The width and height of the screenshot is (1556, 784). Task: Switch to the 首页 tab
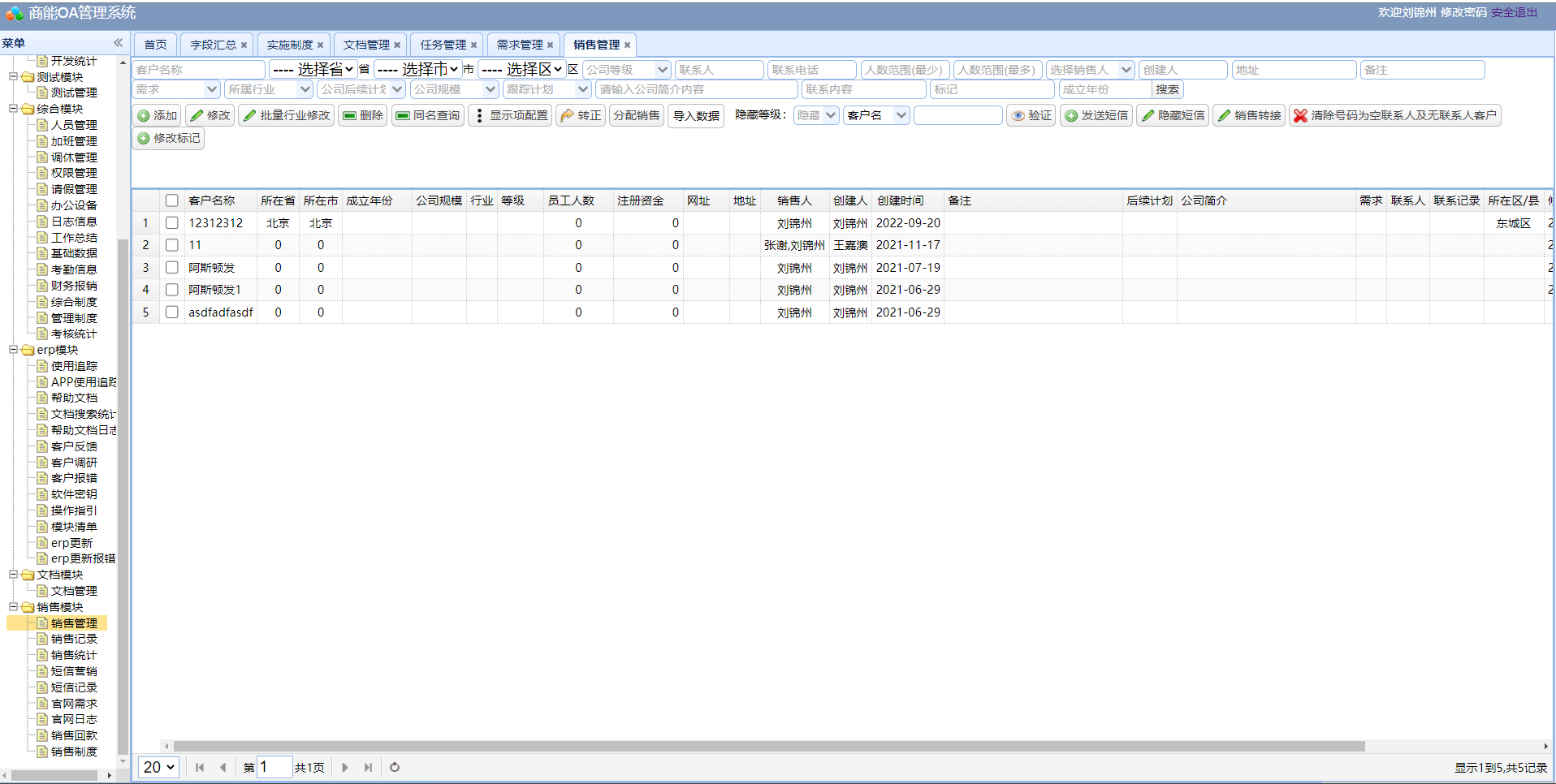pos(155,45)
